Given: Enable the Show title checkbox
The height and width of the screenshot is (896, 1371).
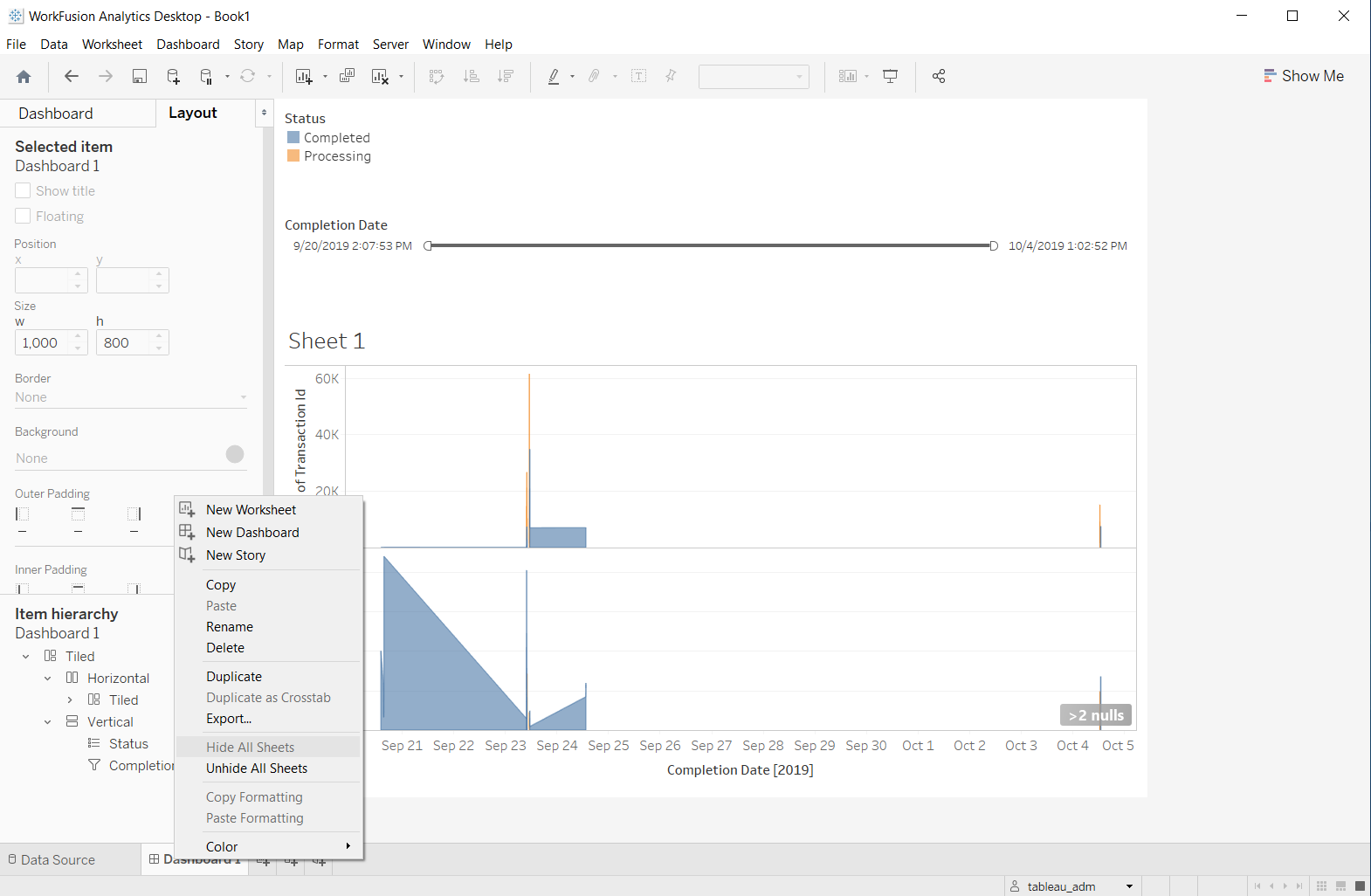Looking at the screenshot, I should tap(23, 190).
